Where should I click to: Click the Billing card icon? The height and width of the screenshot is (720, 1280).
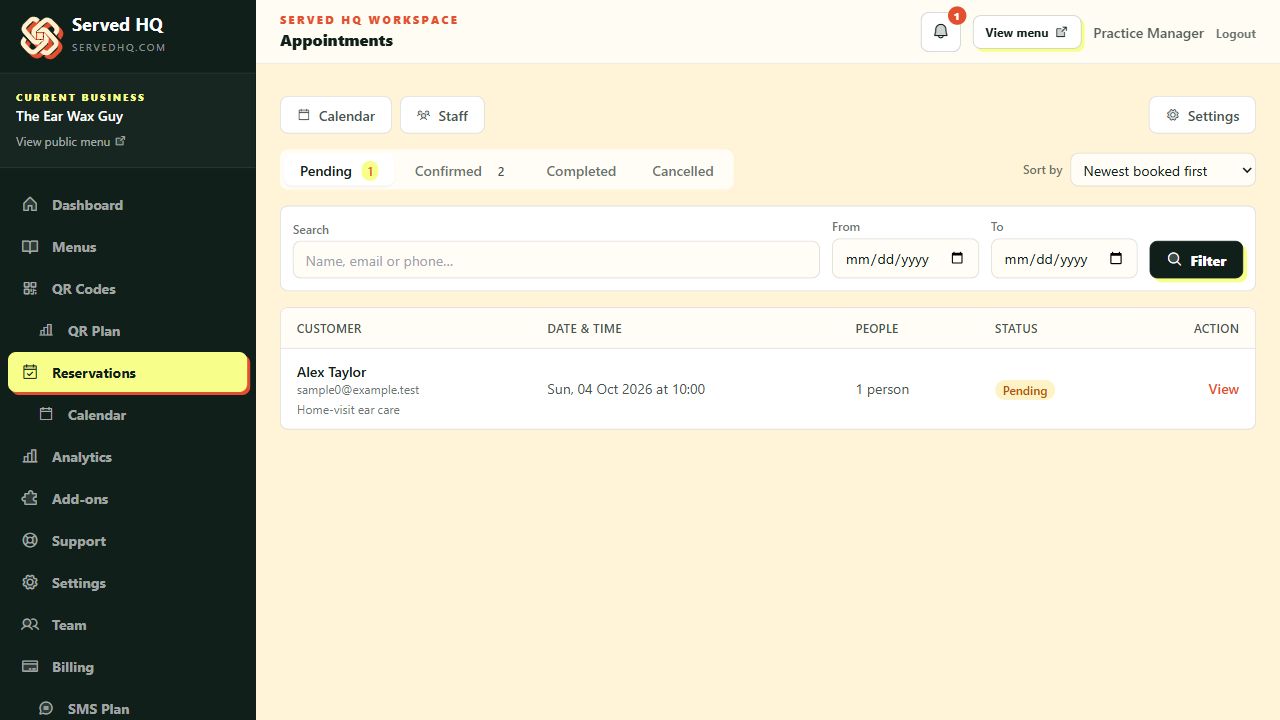(x=31, y=667)
